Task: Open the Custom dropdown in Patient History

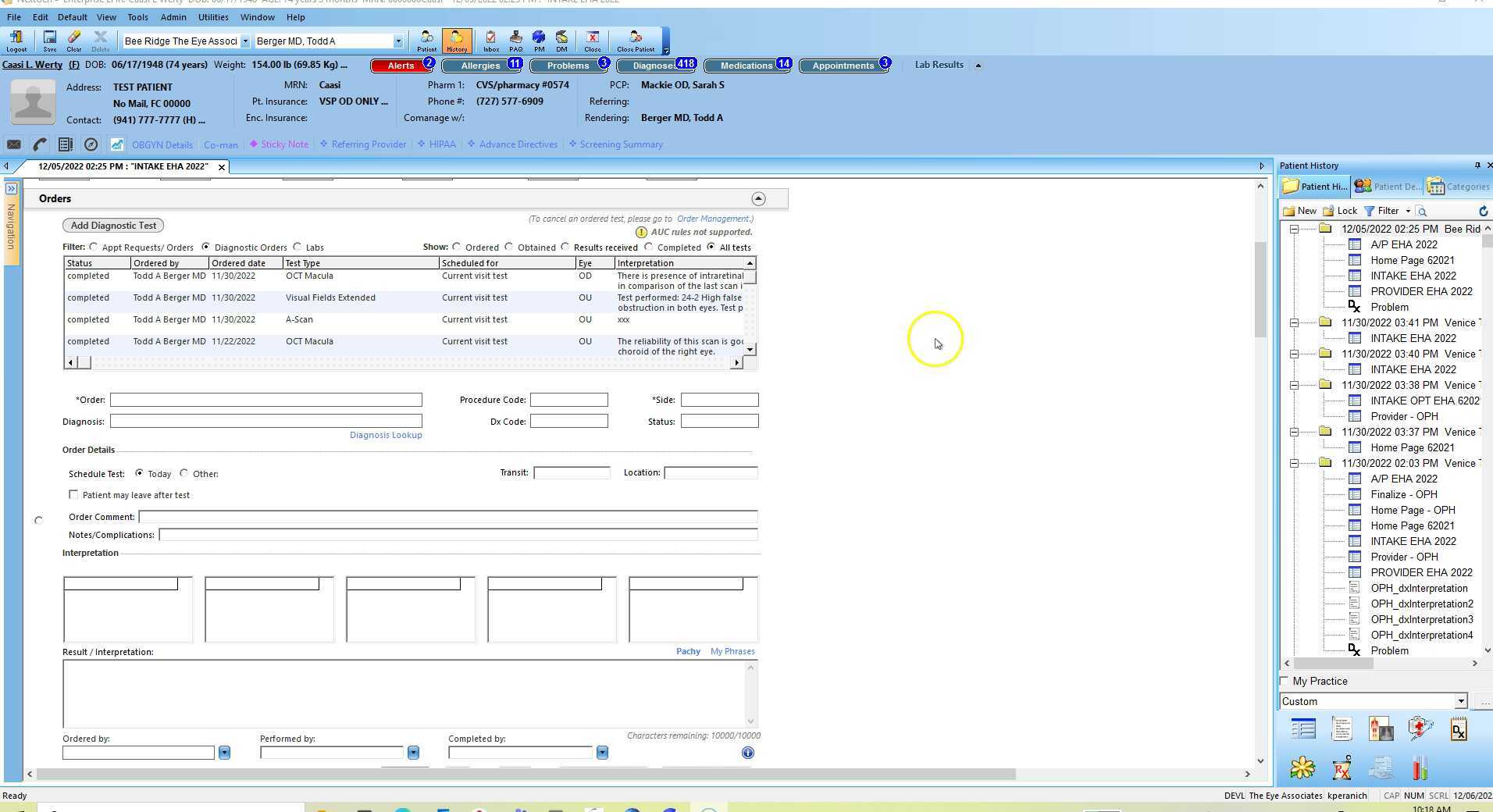Action: click(x=1460, y=701)
